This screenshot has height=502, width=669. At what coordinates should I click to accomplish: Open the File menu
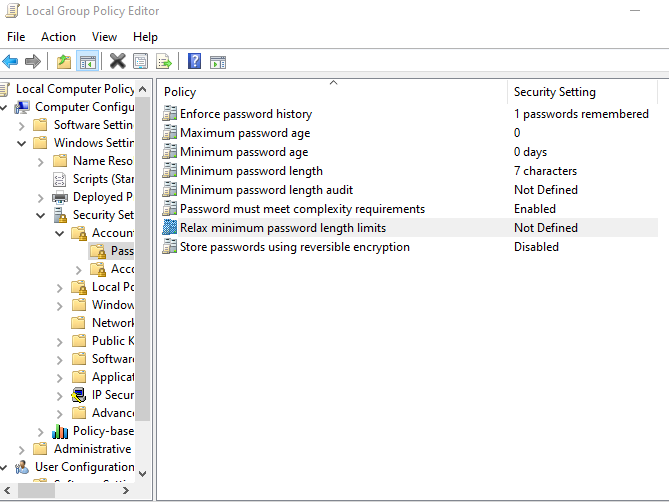coord(16,37)
